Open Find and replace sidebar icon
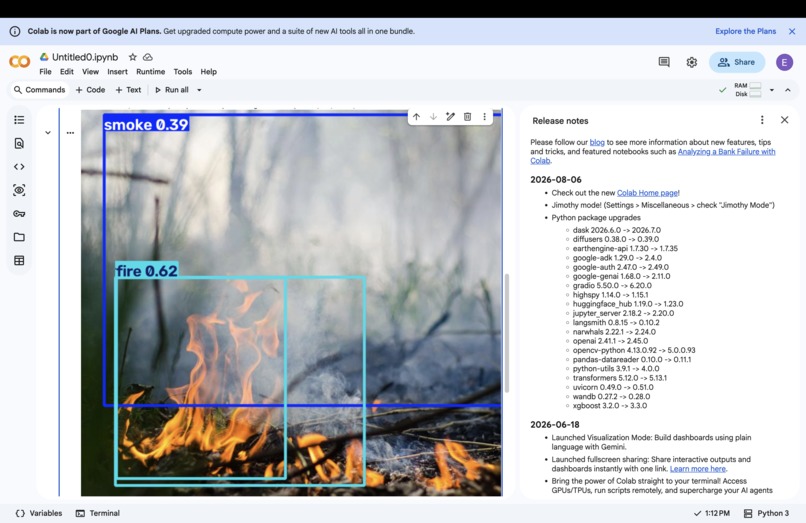Screen dimensions: 806x523 19,143
